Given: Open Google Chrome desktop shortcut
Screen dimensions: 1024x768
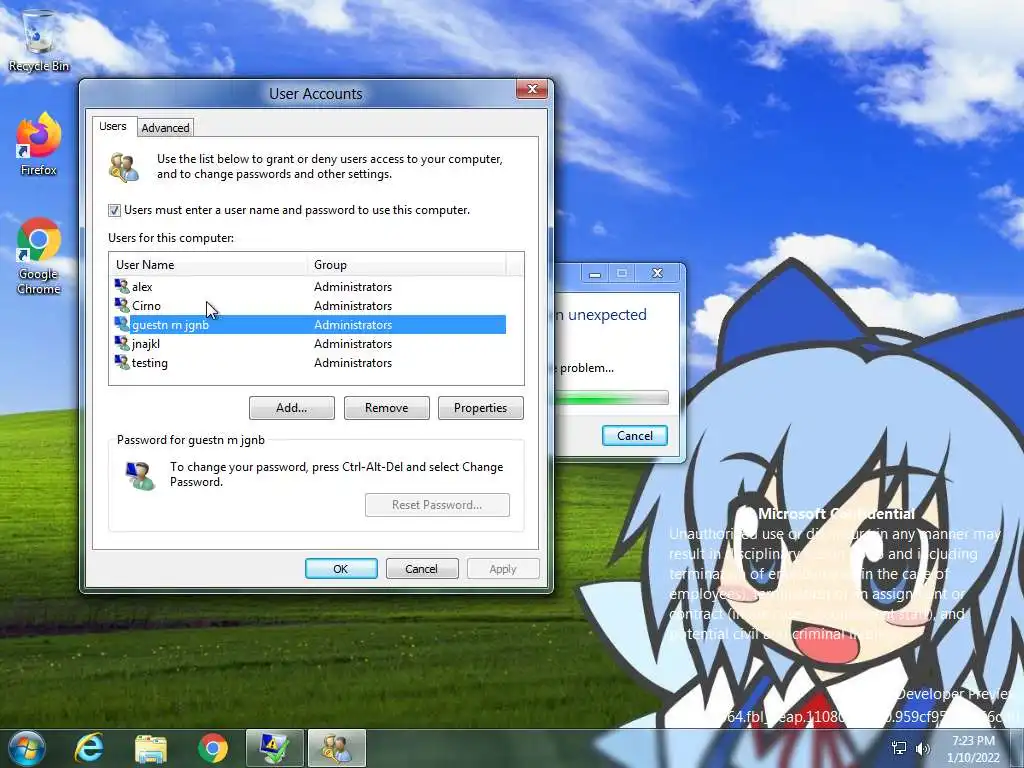Looking at the screenshot, I should coord(39,257).
